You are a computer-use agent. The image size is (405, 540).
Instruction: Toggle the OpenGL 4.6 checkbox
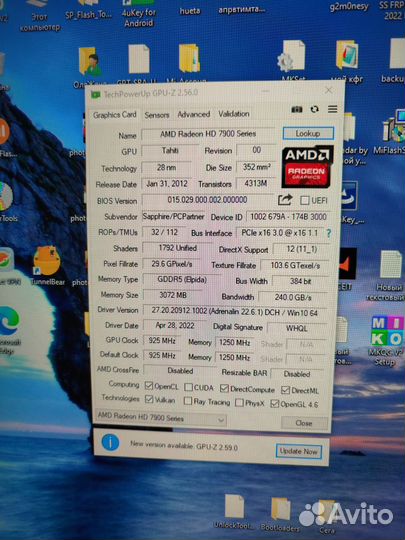click(x=274, y=404)
